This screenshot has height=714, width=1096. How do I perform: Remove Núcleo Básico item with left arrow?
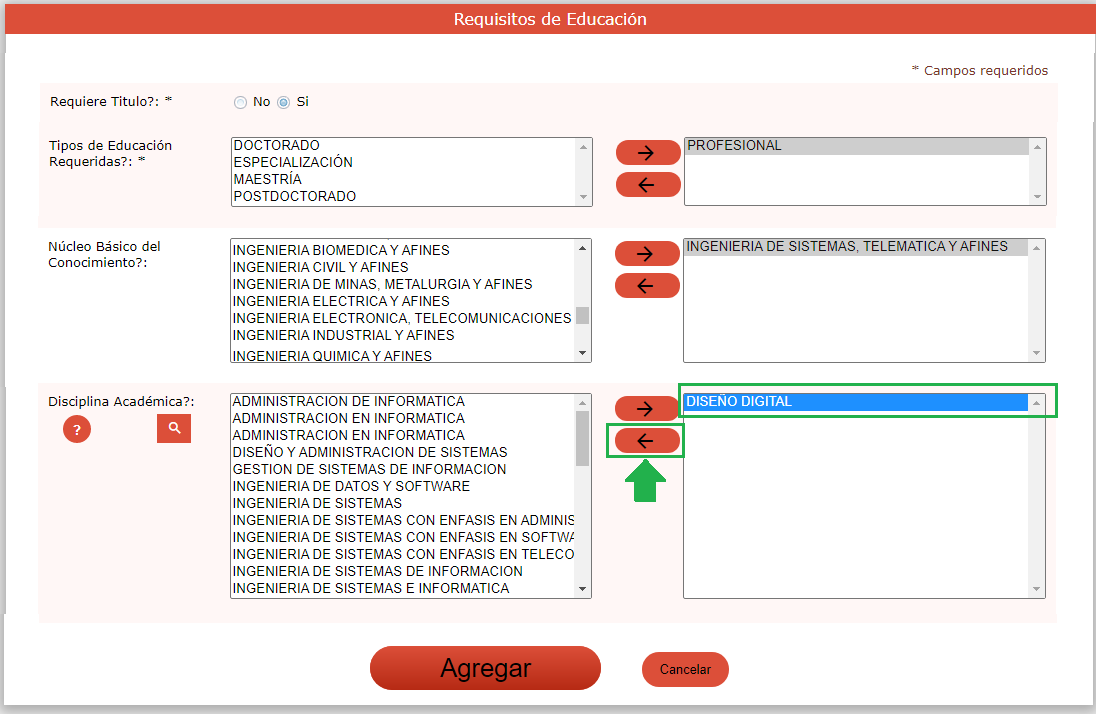646,285
